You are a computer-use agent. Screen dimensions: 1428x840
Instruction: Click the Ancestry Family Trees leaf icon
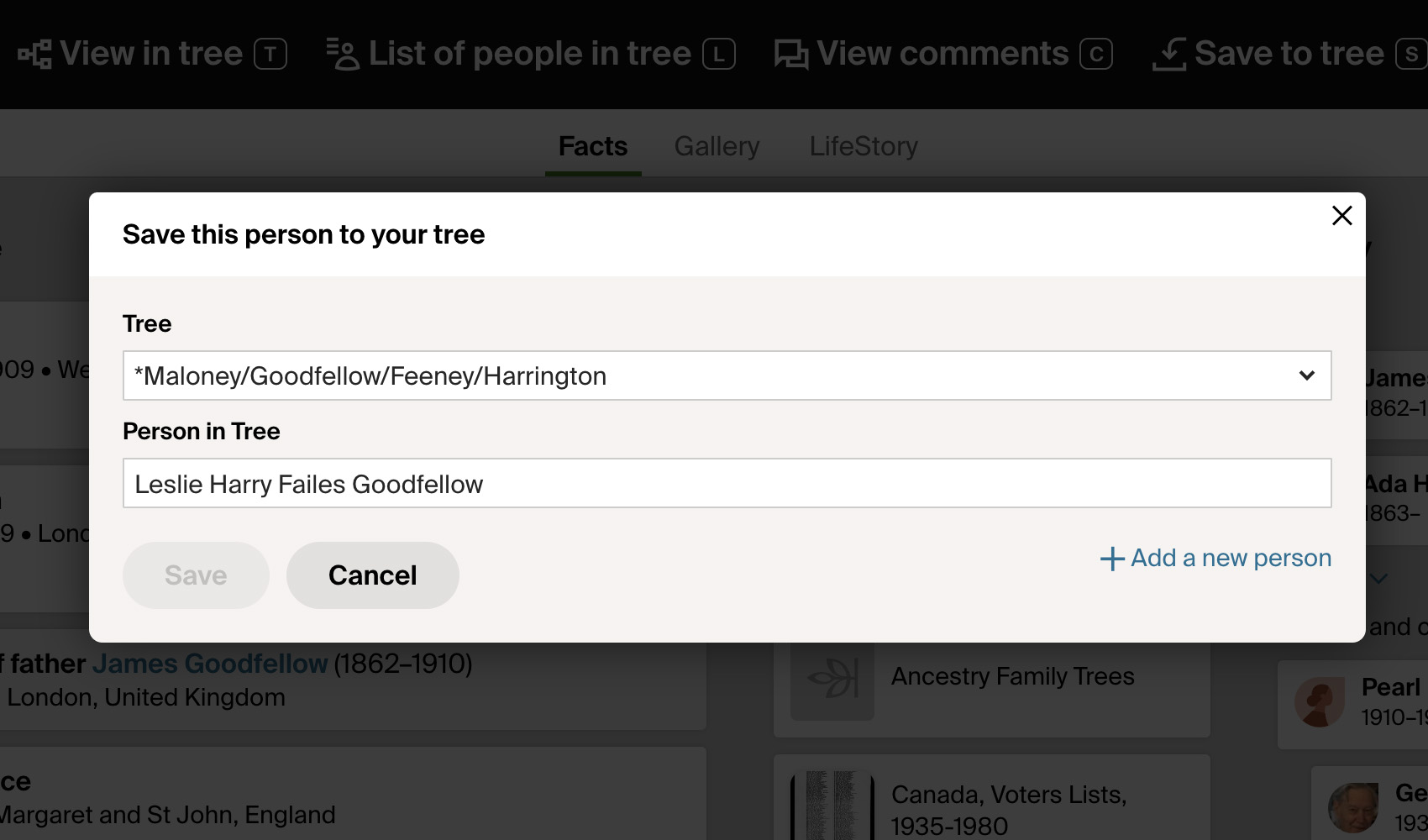[x=832, y=678]
